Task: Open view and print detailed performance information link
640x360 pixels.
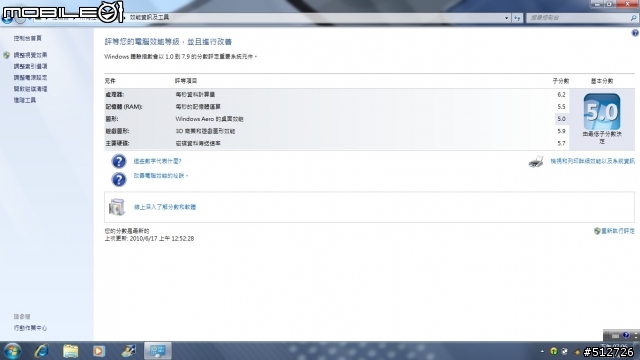Action: pyautogui.click(x=593, y=161)
